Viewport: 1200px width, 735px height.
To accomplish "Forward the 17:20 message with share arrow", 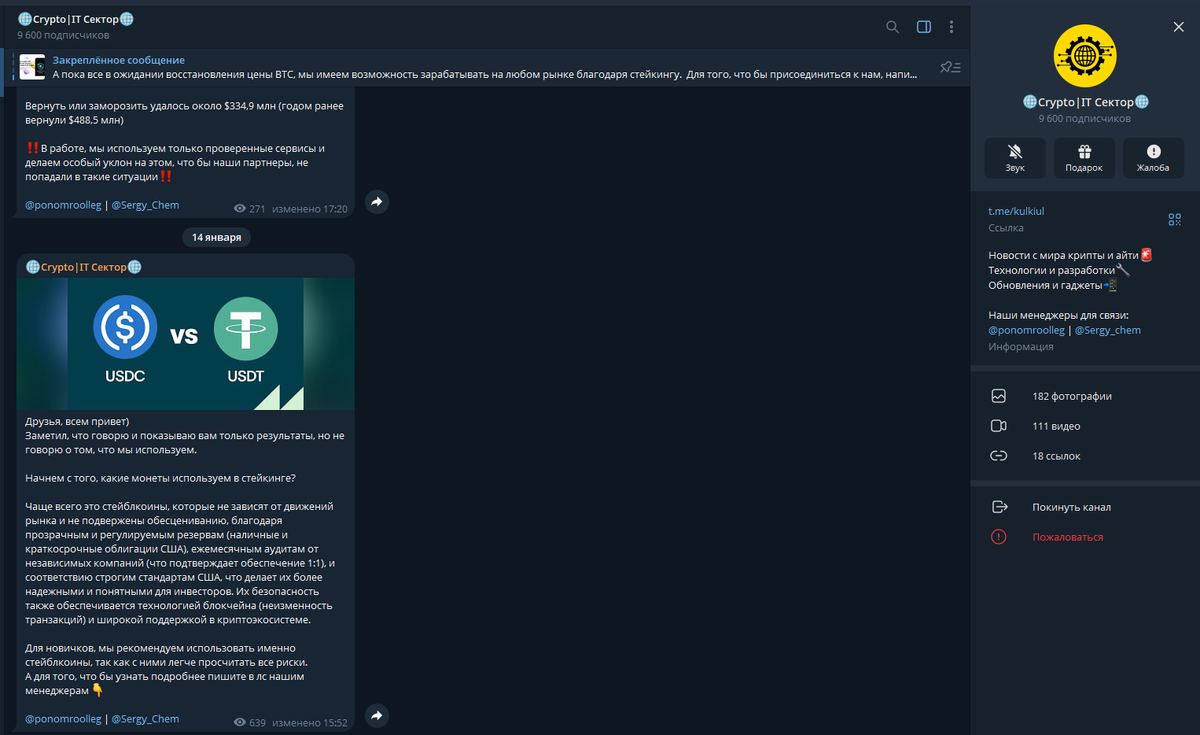I will [376, 201].
